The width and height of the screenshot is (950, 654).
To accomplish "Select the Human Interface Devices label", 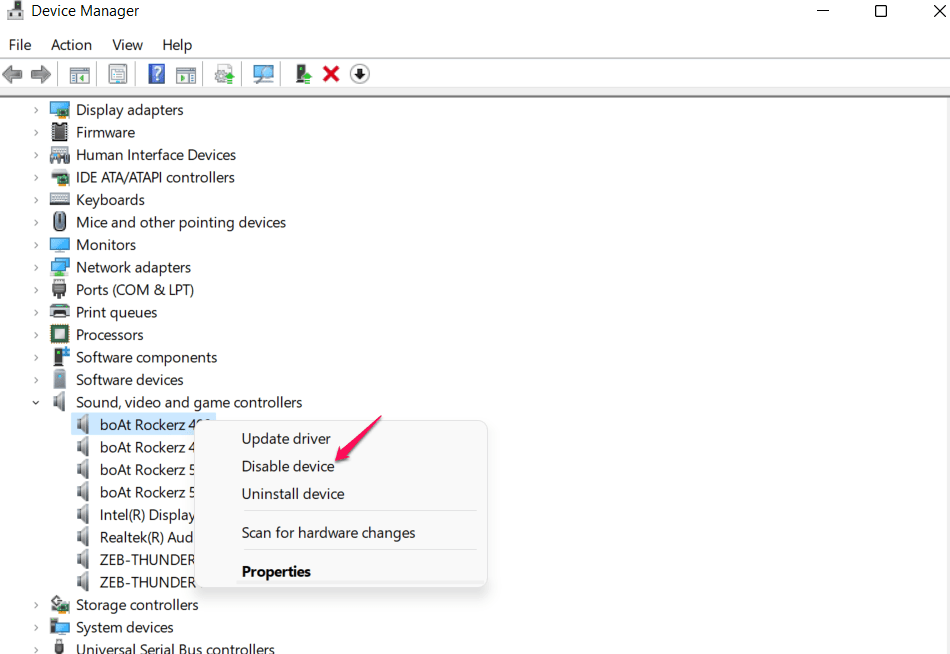I will [156, 155].
